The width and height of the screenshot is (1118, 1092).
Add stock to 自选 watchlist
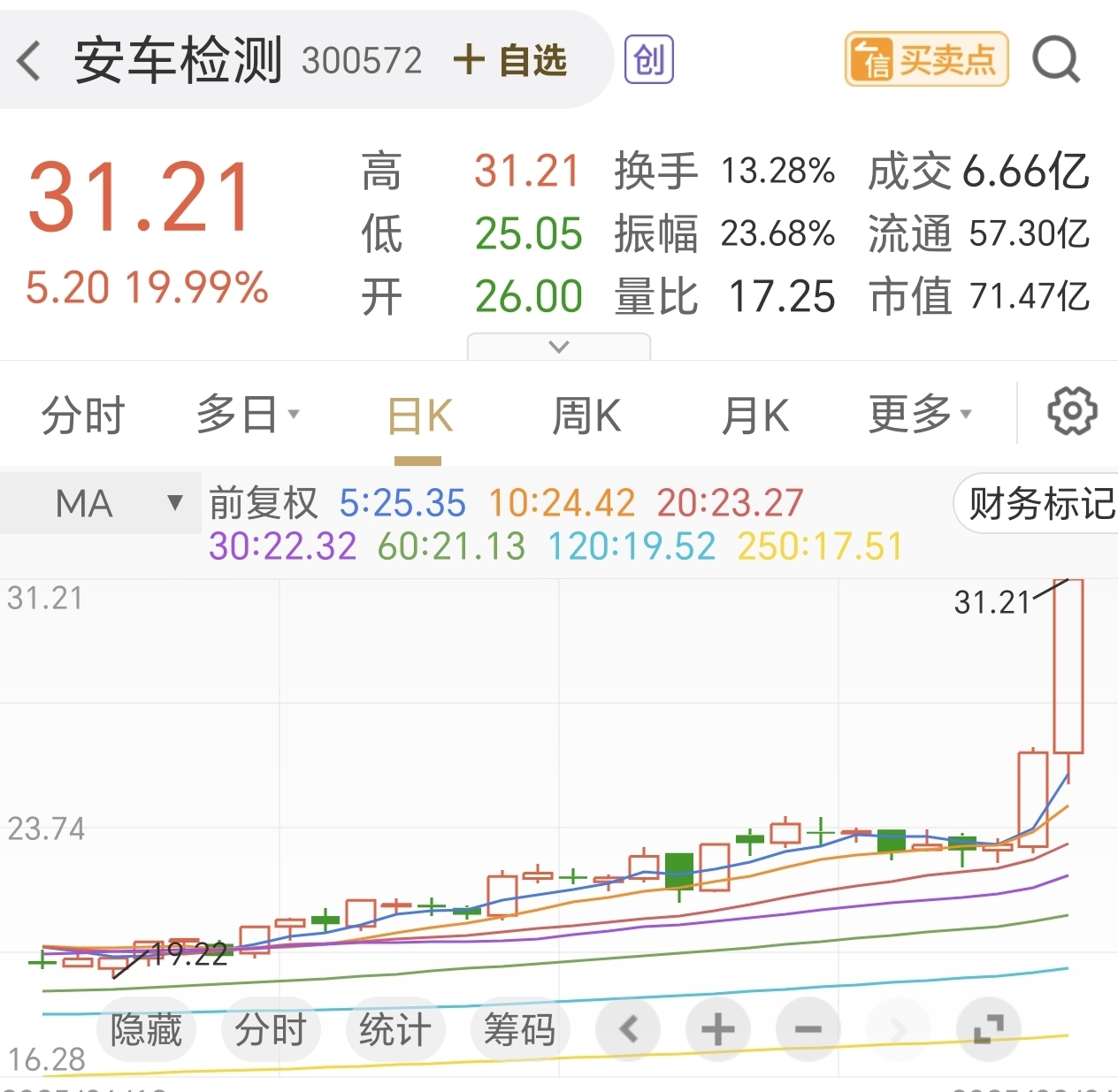coord(509,61)
